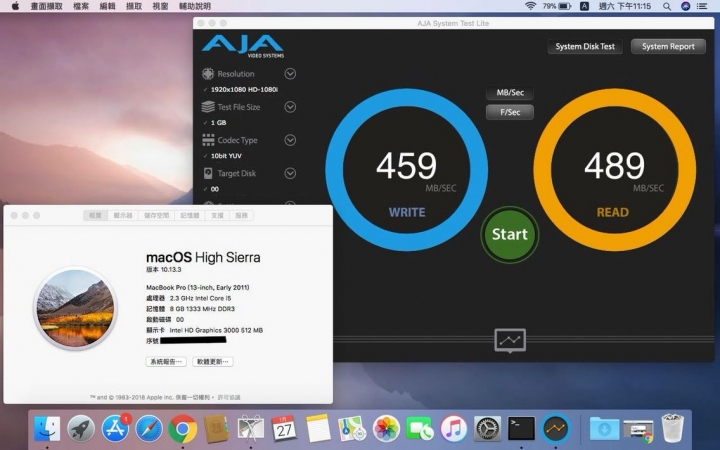Click the 1 GB file size value
Viewport: 720px width, 450px height.
219,123
